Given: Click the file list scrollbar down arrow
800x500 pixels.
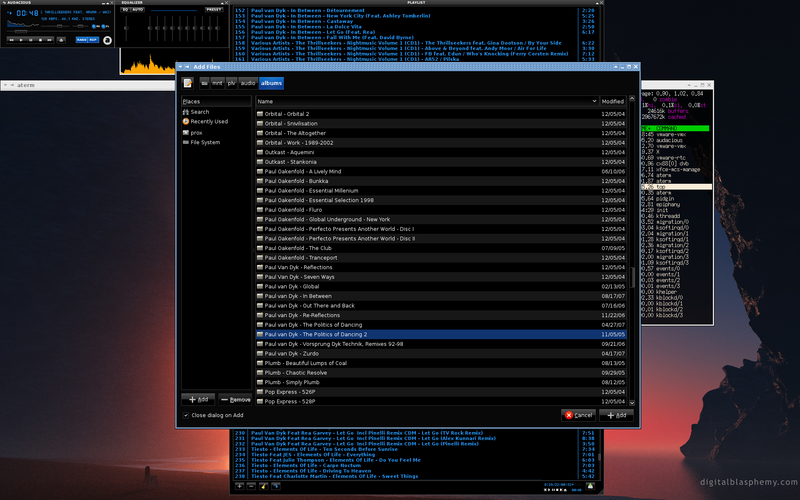Looking at the screenshot, I should (632, 403).
